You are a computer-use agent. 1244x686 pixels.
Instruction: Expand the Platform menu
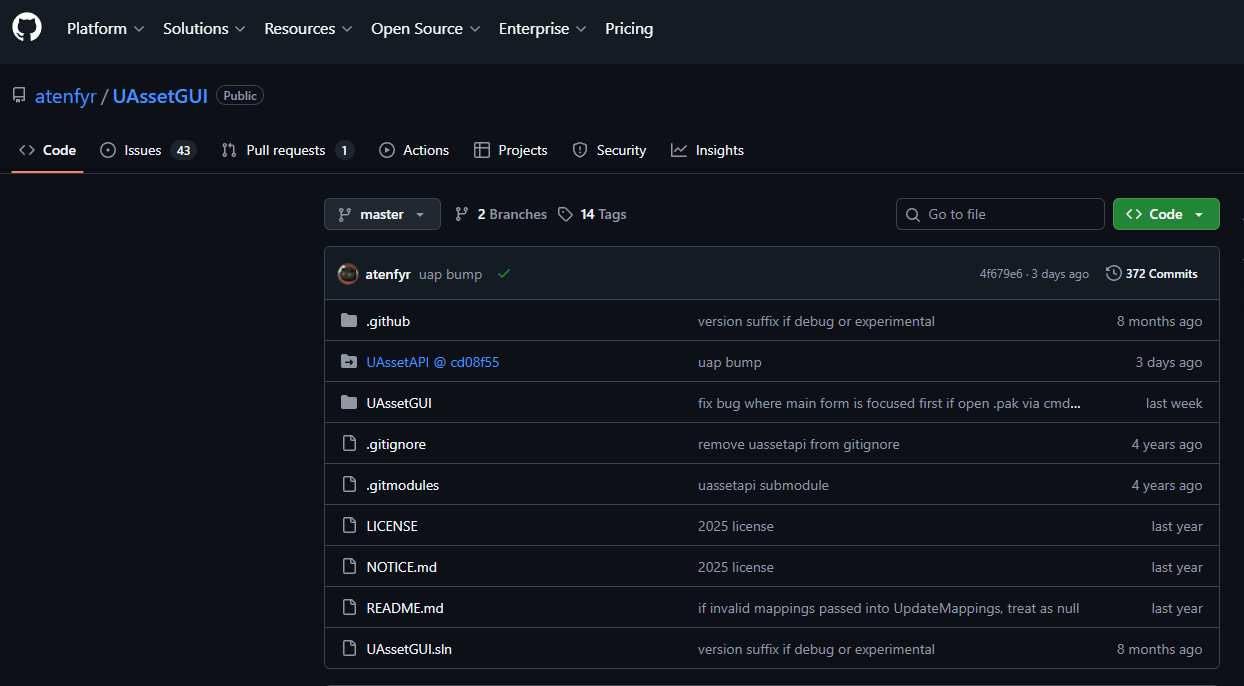105,29
